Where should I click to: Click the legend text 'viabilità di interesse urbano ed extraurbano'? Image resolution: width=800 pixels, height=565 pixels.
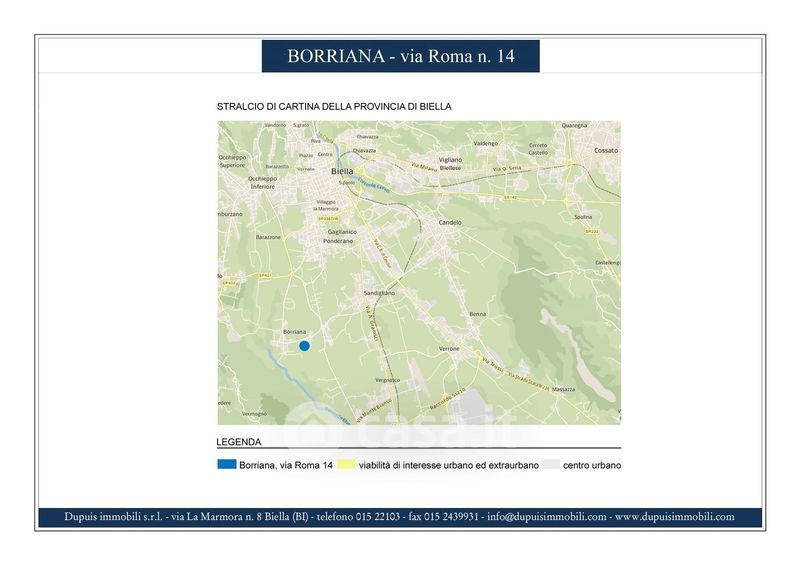point(448,465)
